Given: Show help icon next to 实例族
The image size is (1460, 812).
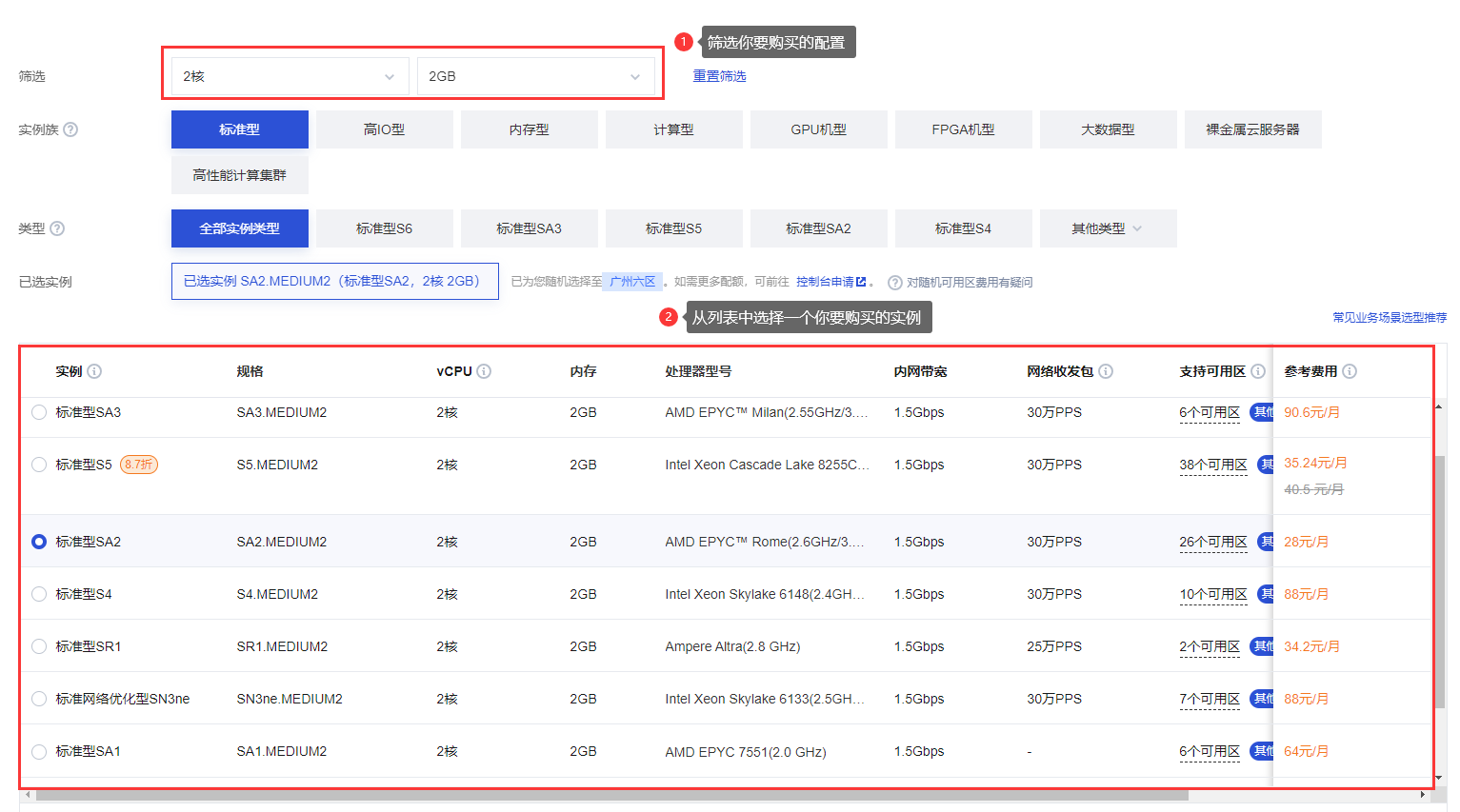Looking at the screenshot, I should tap(70, 129).
